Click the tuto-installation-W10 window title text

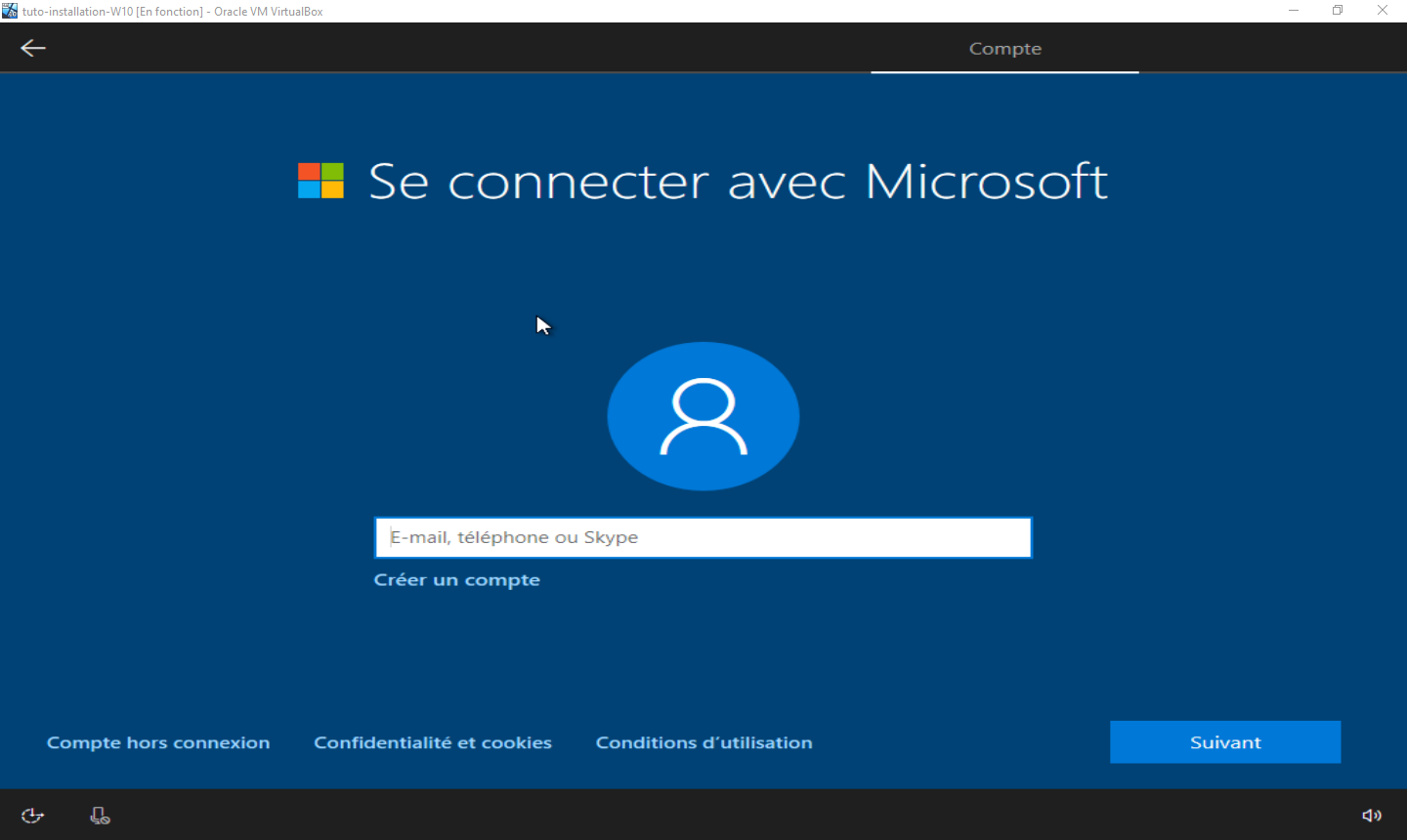pyautogui.click(x=111, y=12)
